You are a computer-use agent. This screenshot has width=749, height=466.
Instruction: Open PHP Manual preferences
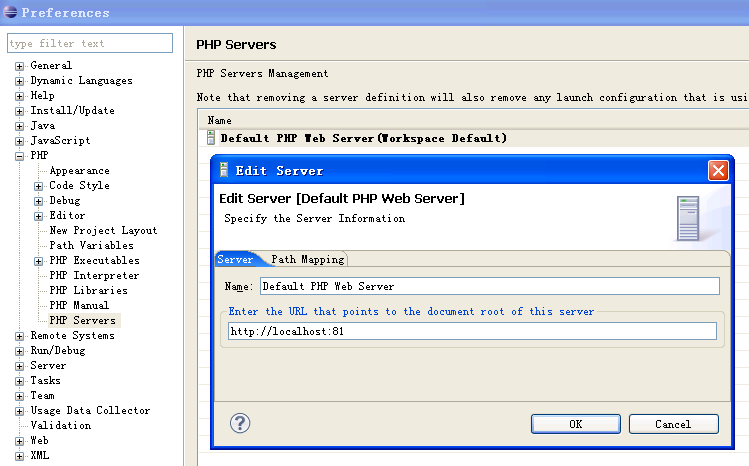79,305
